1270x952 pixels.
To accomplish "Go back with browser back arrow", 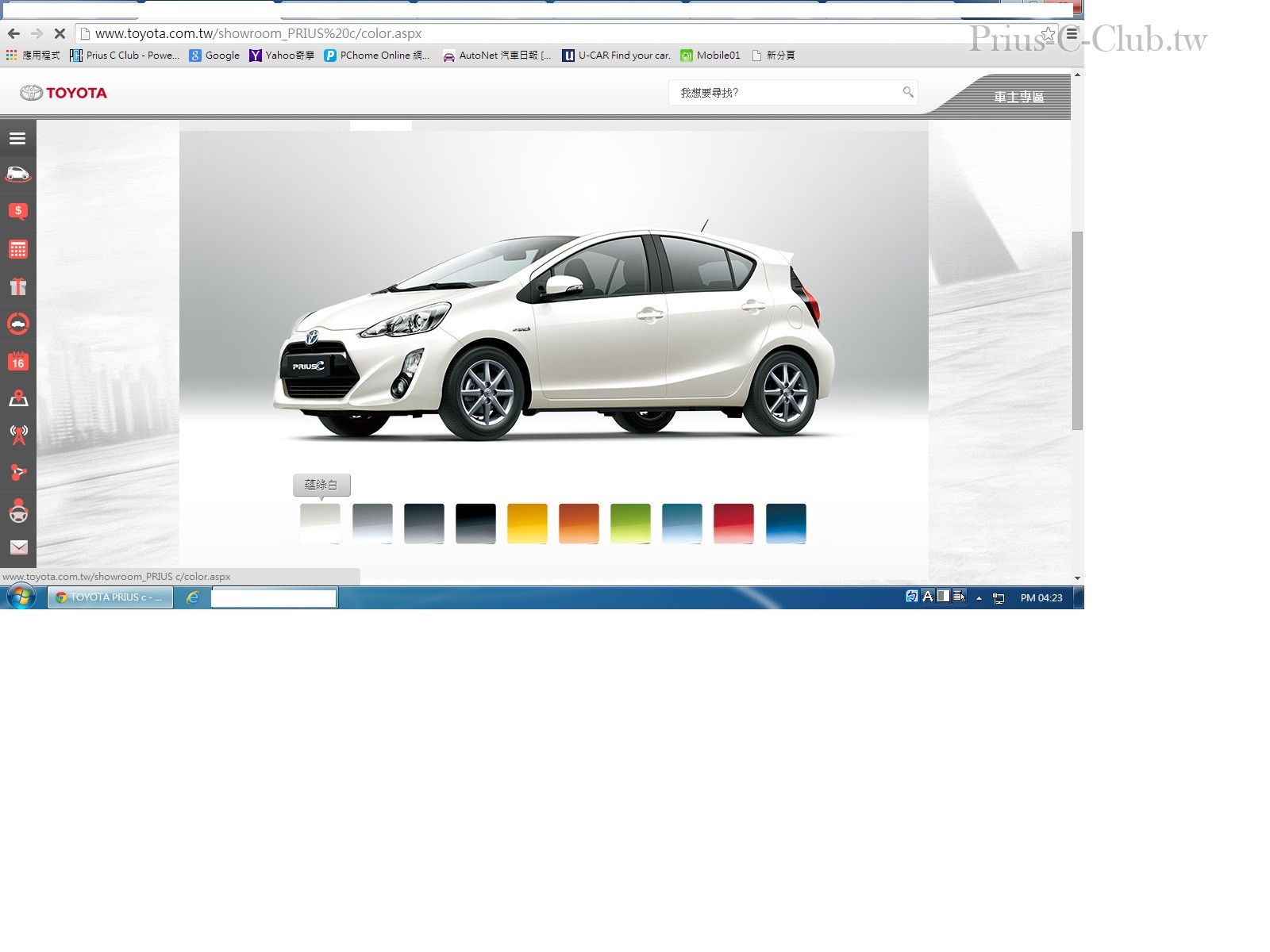I will click(13, 33).
